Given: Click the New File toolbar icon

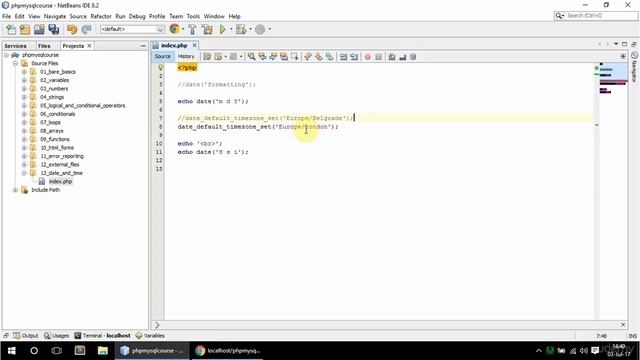Looking at the screenshot, I should point(11,29).
